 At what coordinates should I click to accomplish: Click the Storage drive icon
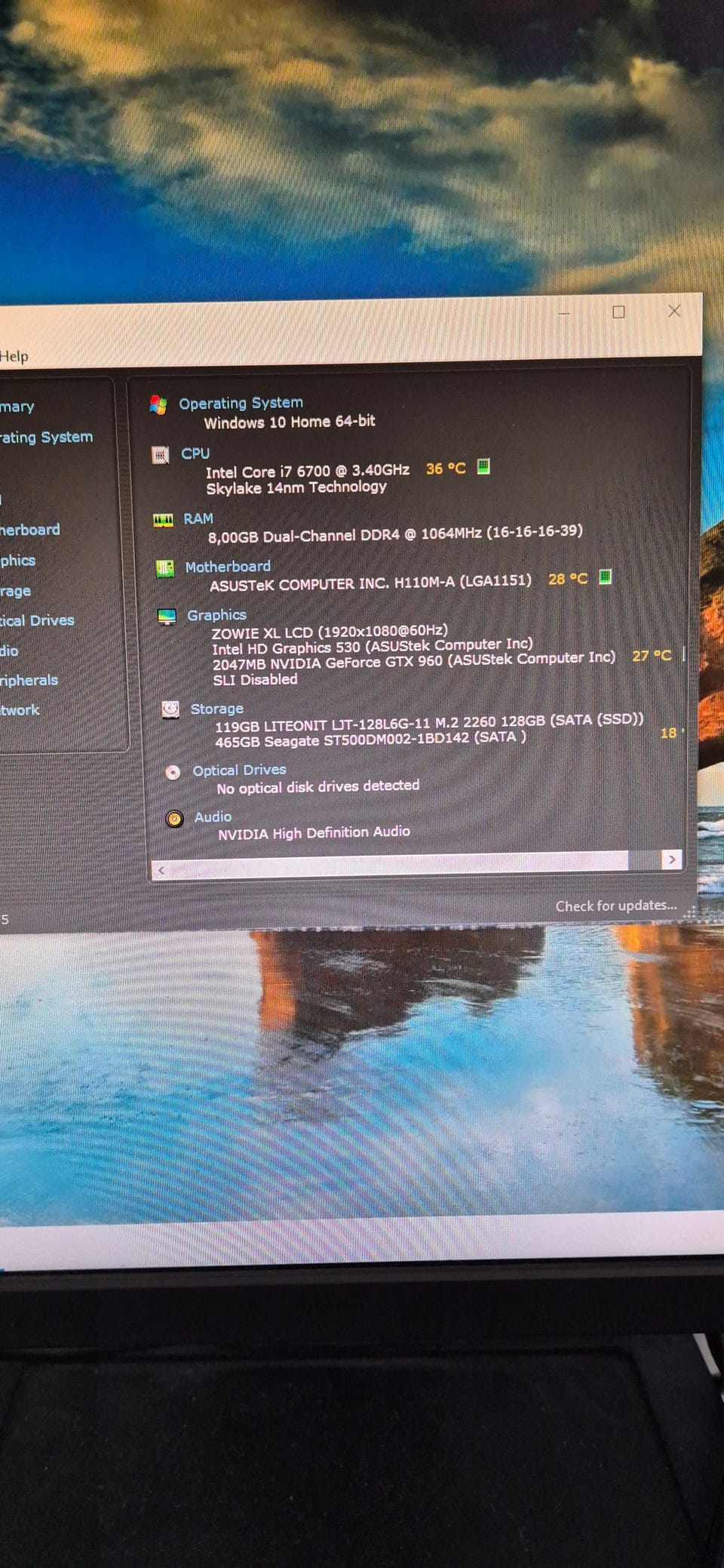click(x=170, y=709)
